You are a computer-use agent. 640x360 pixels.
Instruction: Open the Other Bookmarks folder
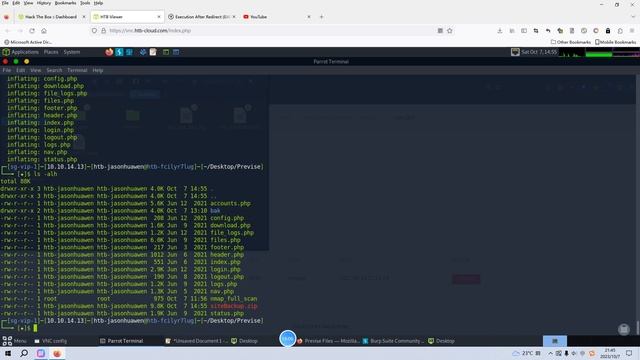(571, 42)
